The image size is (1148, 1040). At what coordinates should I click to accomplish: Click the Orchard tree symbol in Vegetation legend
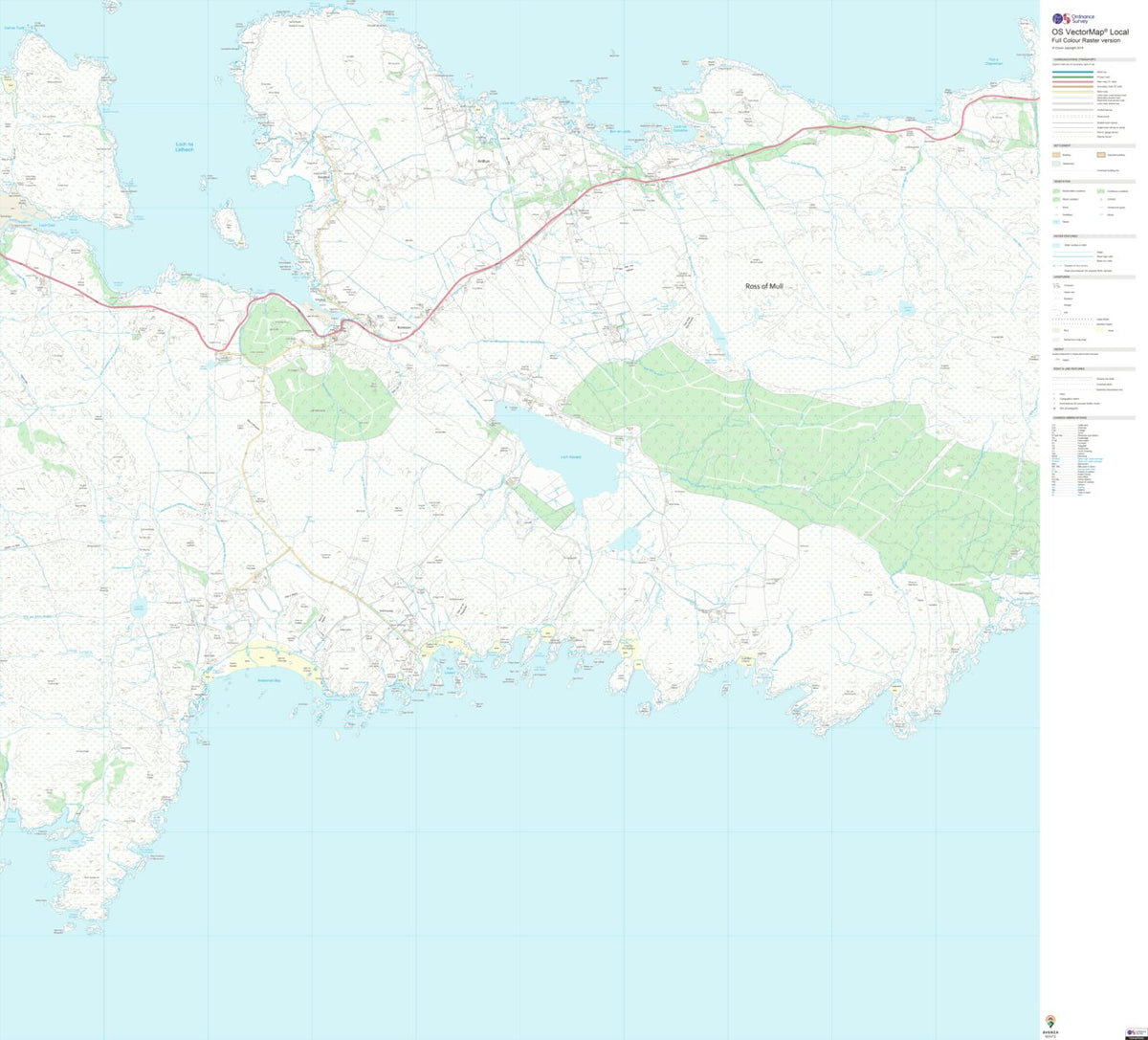tap(1101, 199)
